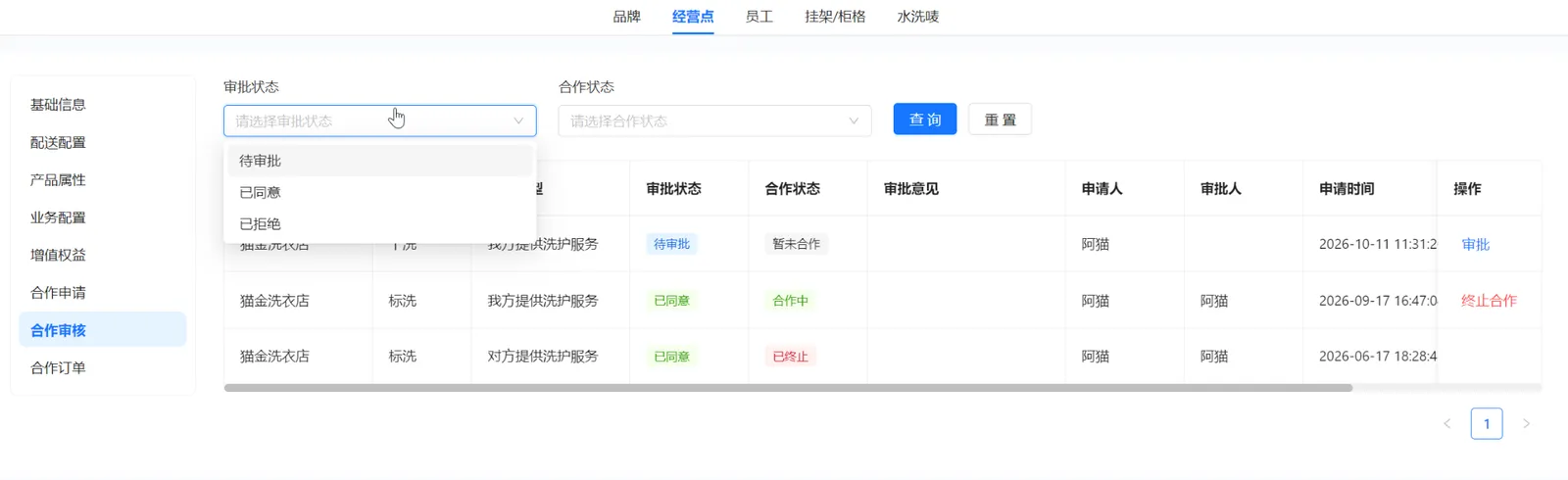Click the 待审批 status tag

[671, 244]
